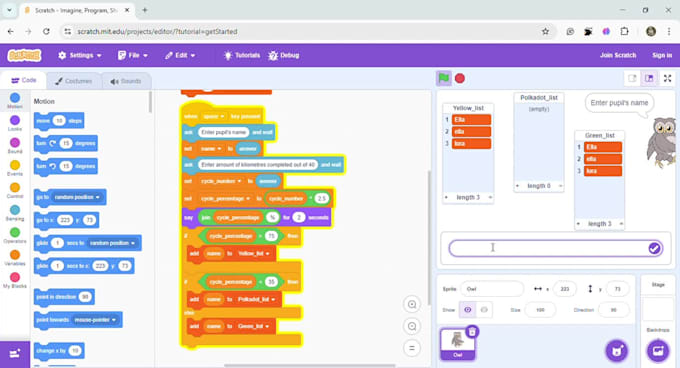Viewport: 680px width, 368px height.
Task: Enter full screen stage mode
Action: (667, 78)
